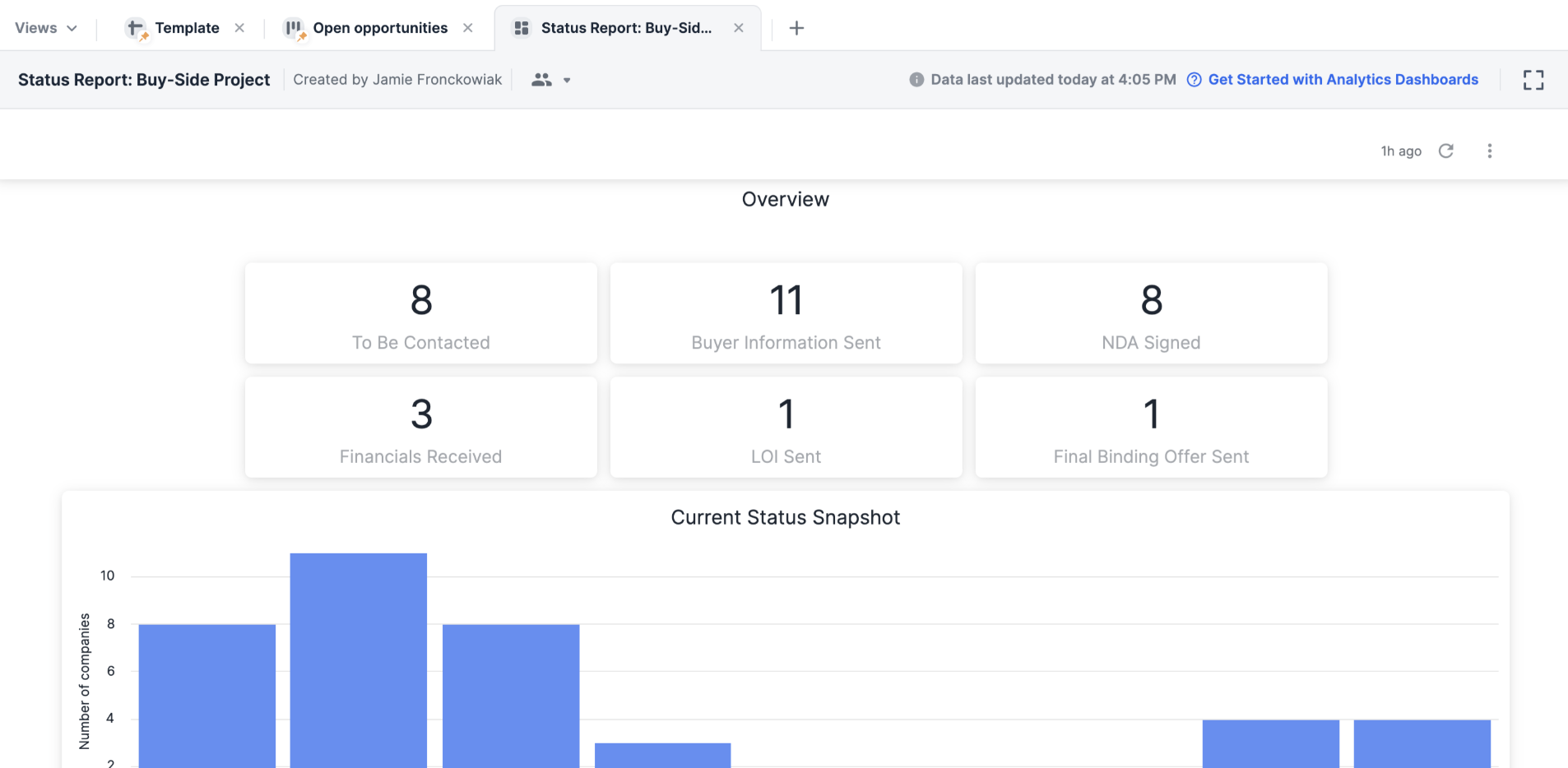Click the question mark help icon
Image resolution: width=1568 pixels, height=768 pixels.
[x=1195, y=79]
